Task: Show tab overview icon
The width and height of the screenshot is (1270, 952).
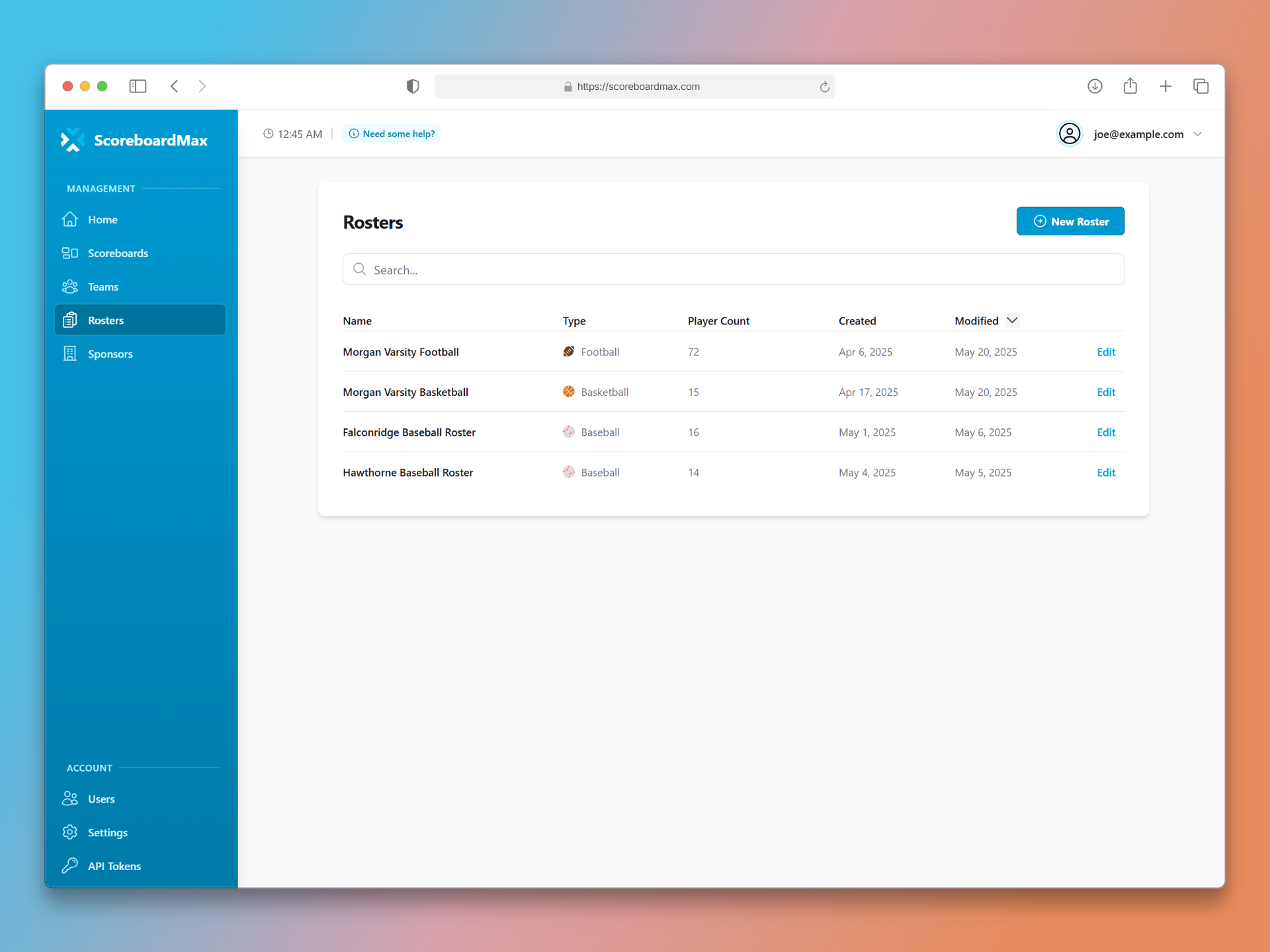Action: click(1201, 86)
